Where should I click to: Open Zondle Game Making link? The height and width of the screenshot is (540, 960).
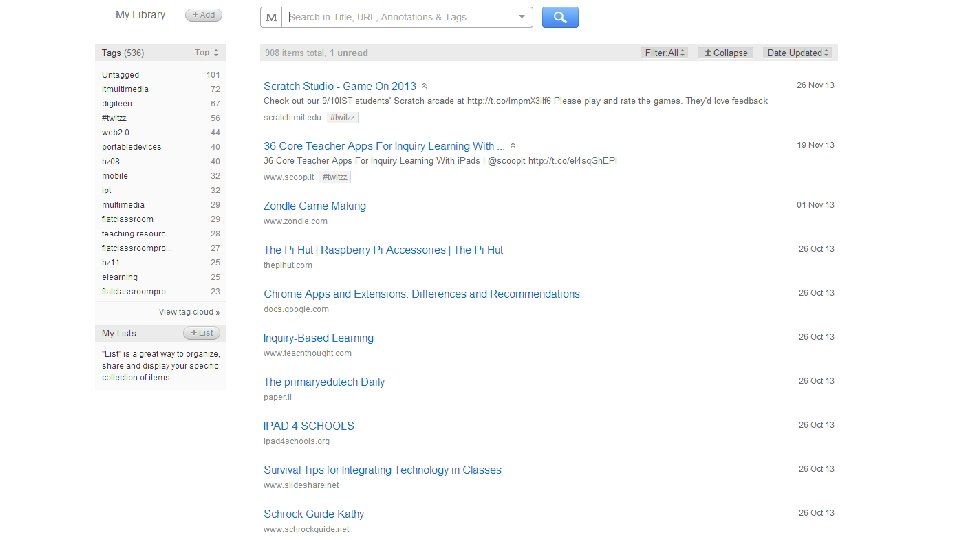[315, 206]
